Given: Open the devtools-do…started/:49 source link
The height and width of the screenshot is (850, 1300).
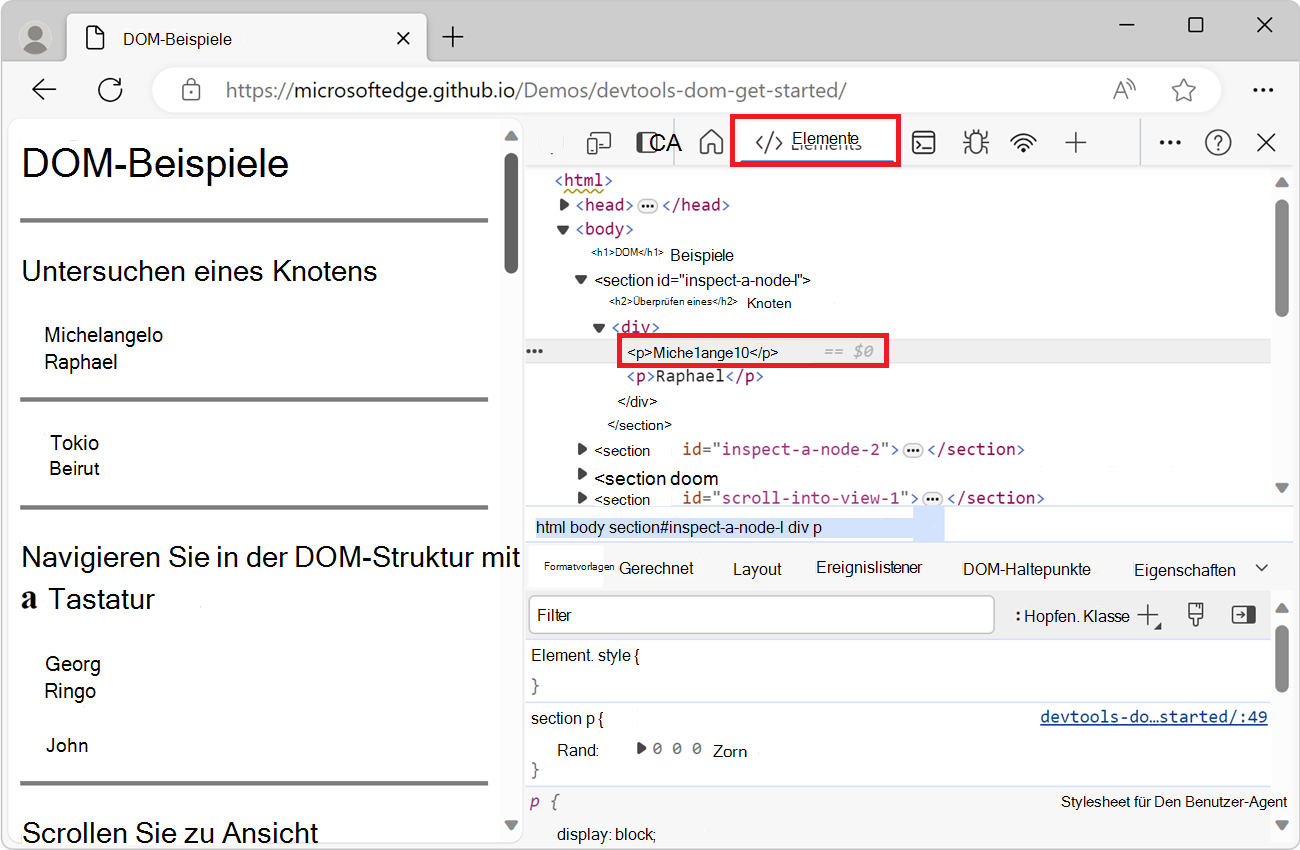Looking at the screenshot, I should click(x=1153, y=717).
